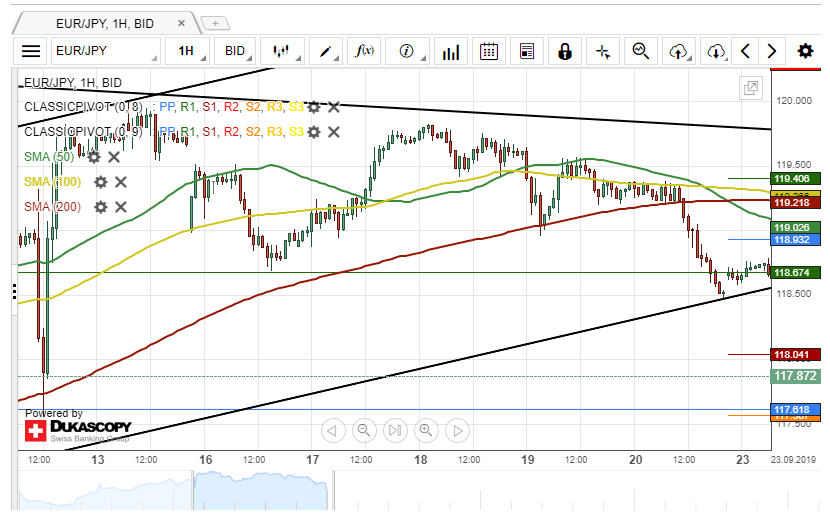The height and width of the screenshot is (514, 830).
Task: Click the bottom timeline overview slider
Action: click(260, 490)
